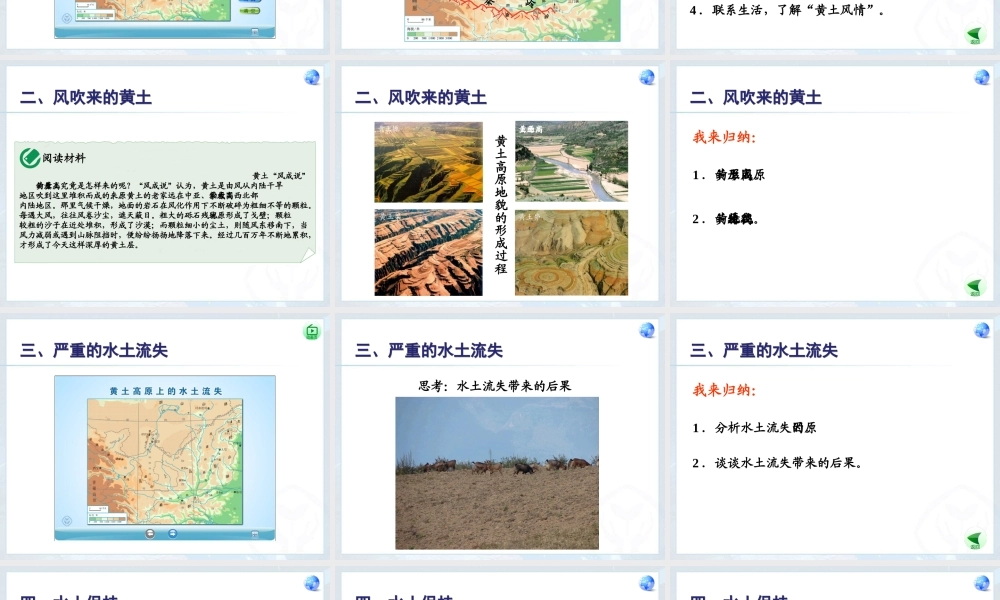Click the globe icon on the bottom-right partial slide

tap(982, 583)
